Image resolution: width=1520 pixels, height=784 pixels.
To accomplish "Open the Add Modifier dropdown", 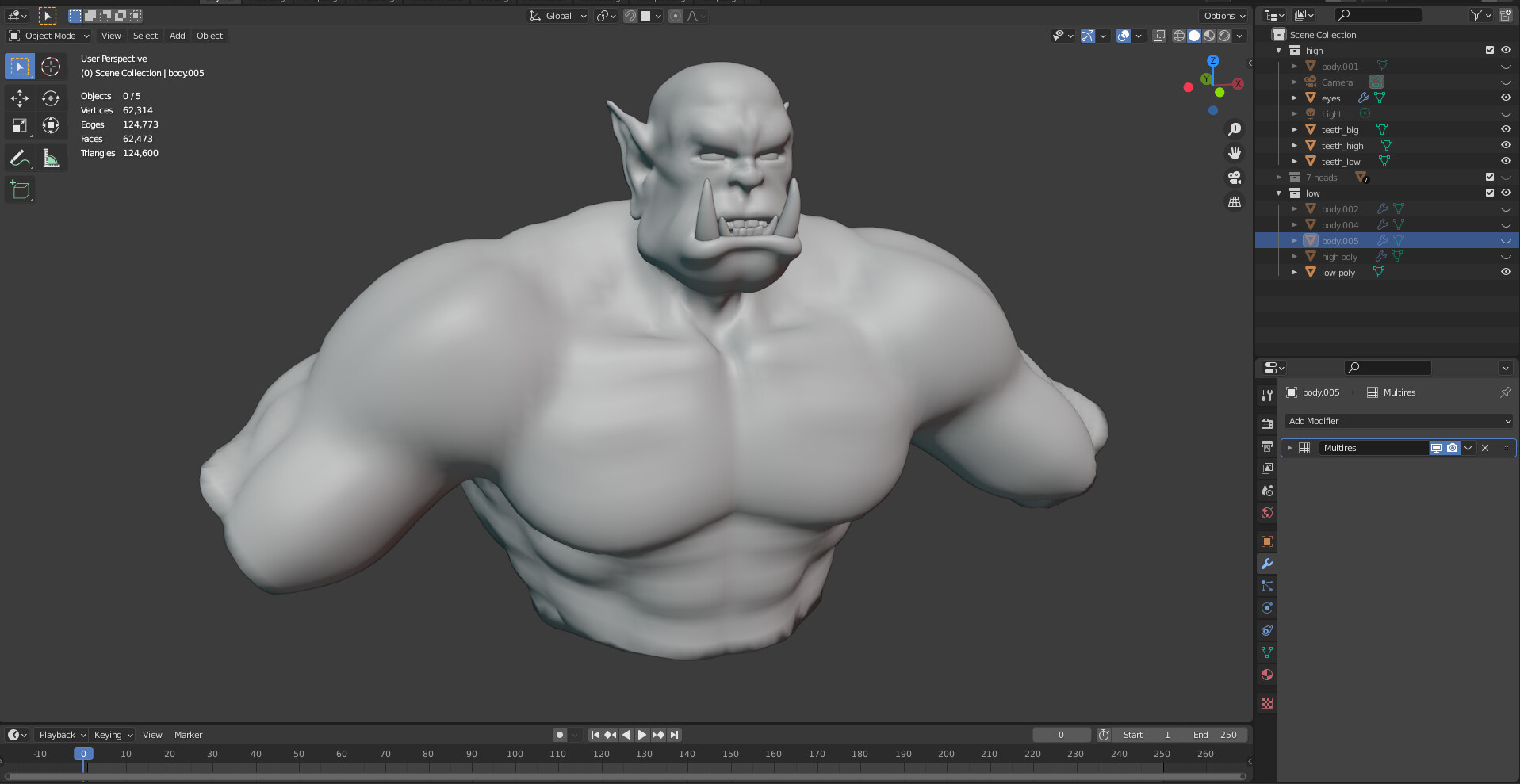I will [1399, 421].
